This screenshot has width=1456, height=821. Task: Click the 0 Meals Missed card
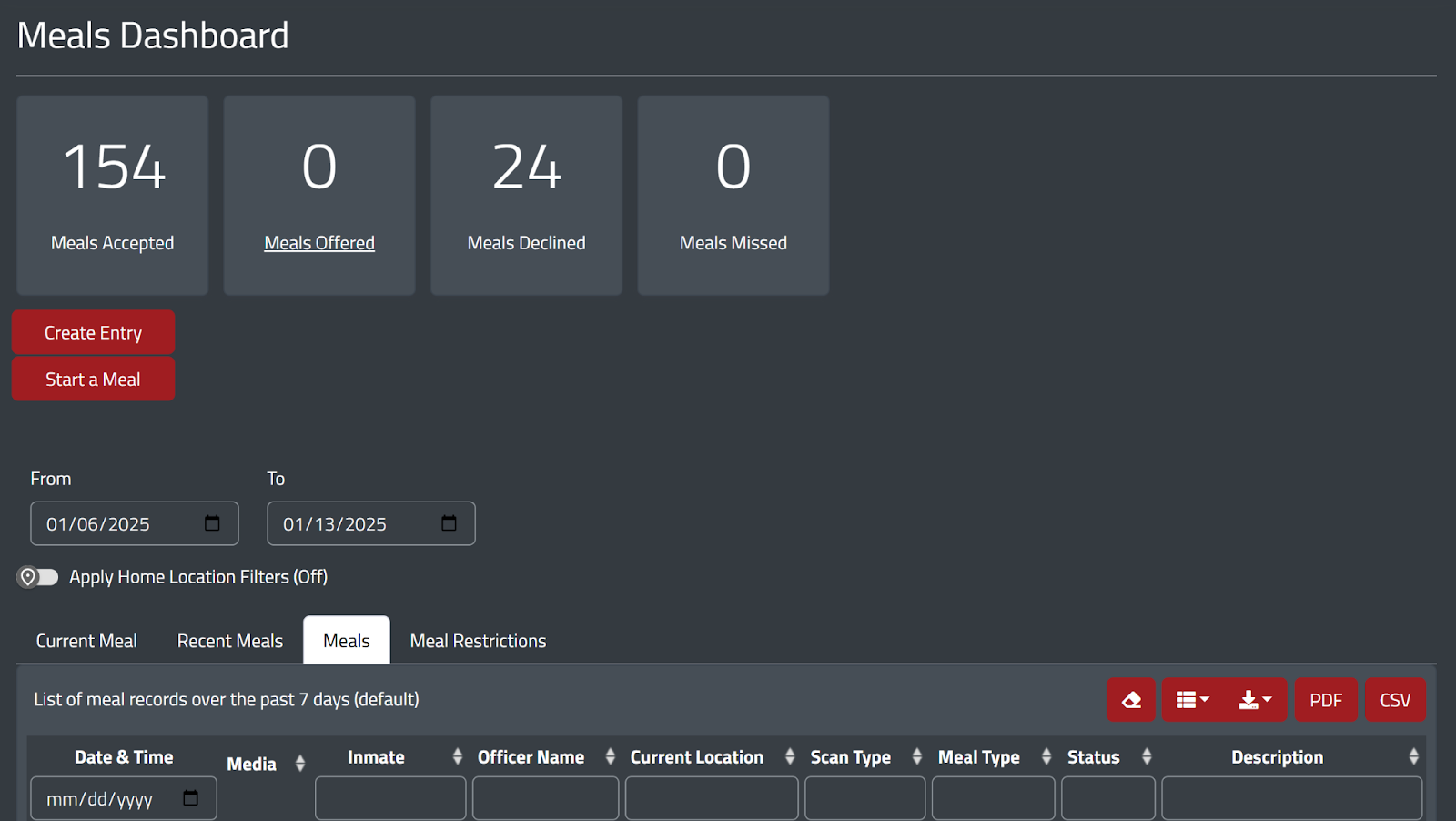733,196
